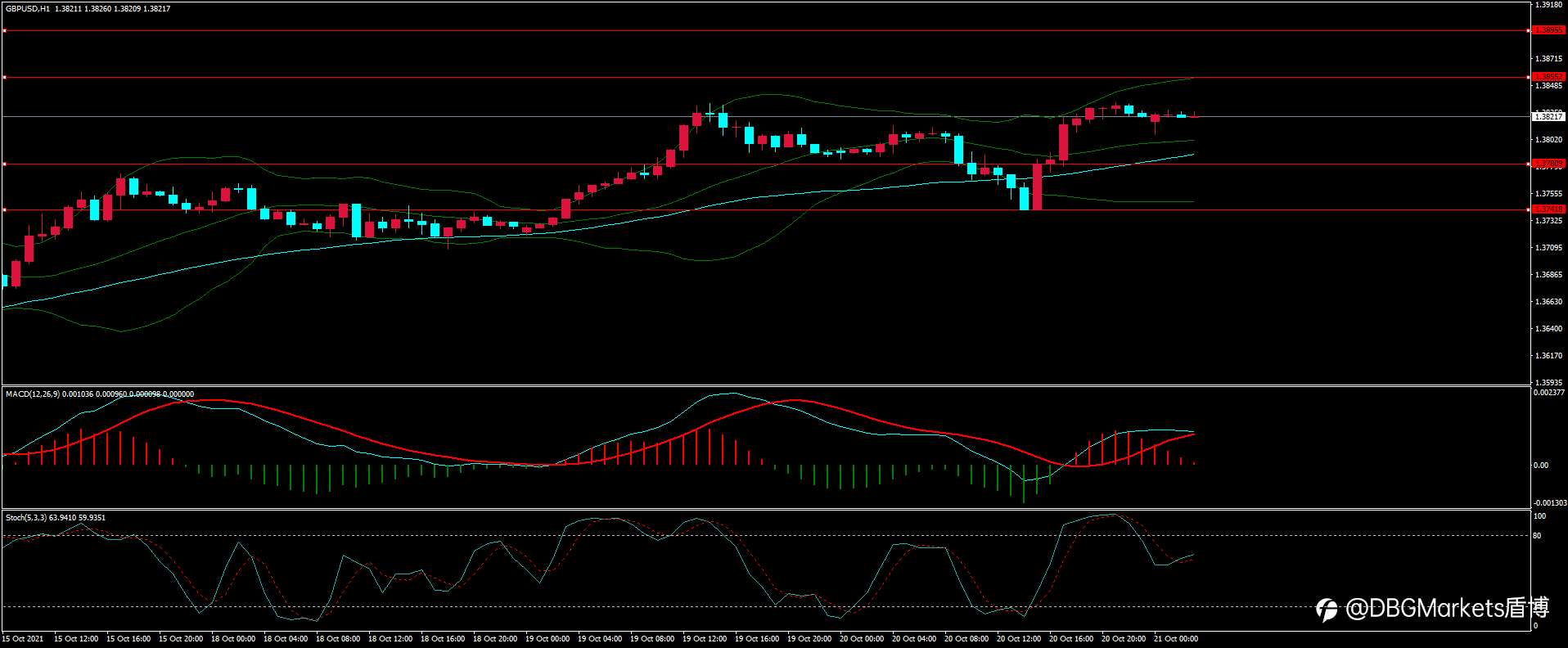The image size is (1568, 648).
Task: Click the 20 Oct 08:00 time label
Action: point(966,639)
